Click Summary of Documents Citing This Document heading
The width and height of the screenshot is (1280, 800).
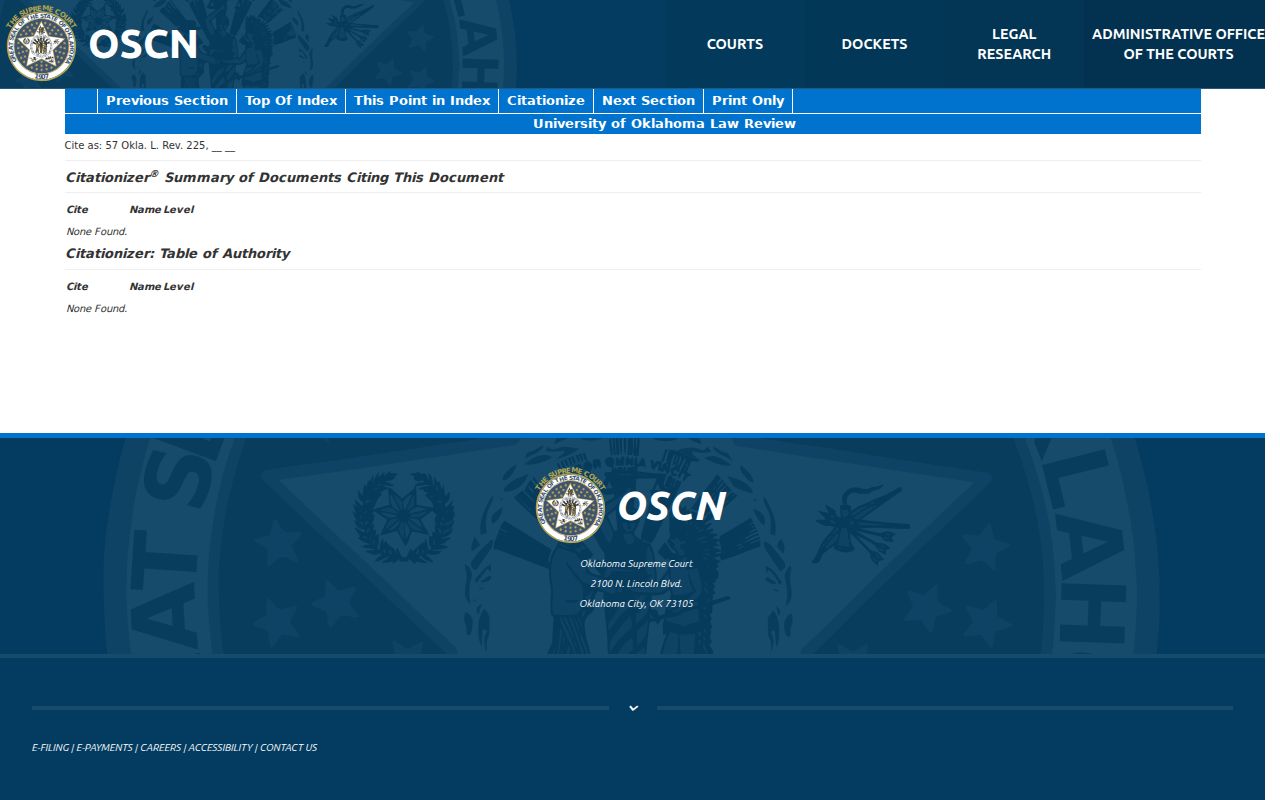[x=285, y=177]
